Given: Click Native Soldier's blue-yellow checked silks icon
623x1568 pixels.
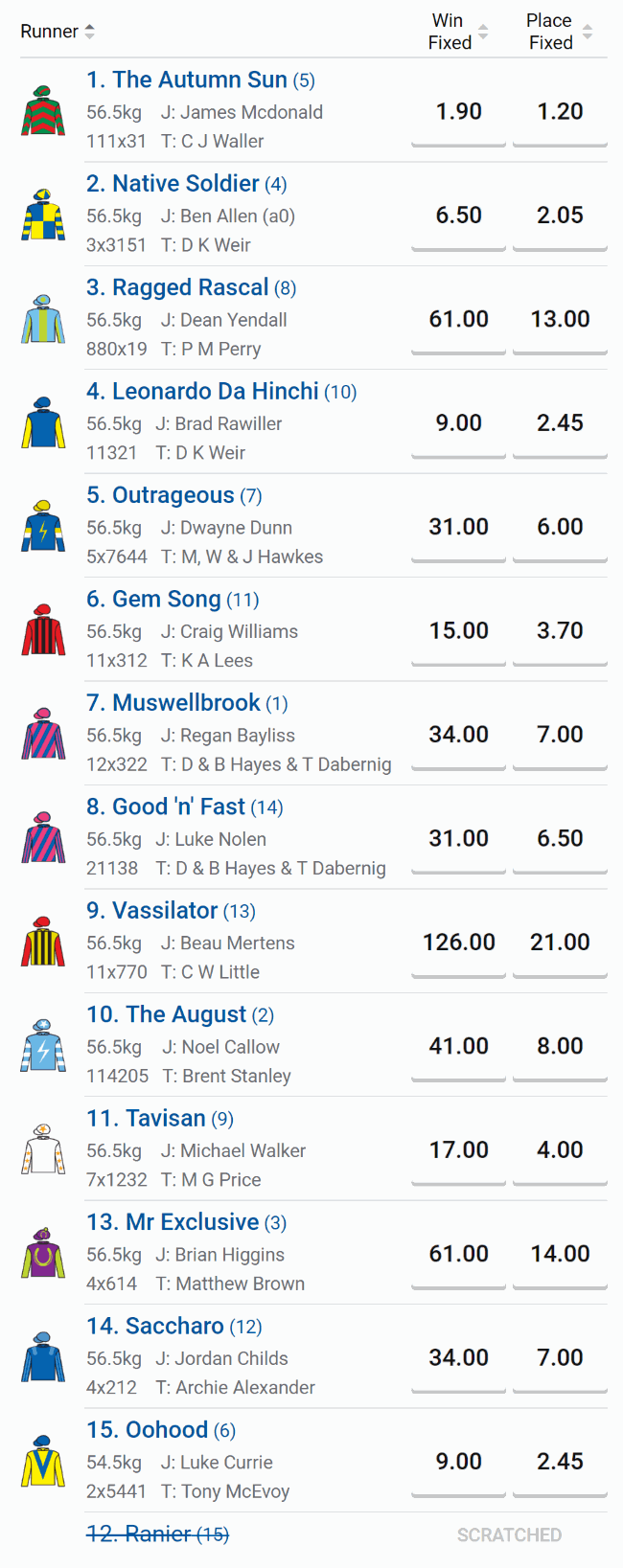Looking at the screenshot, I should coord(43,216).
